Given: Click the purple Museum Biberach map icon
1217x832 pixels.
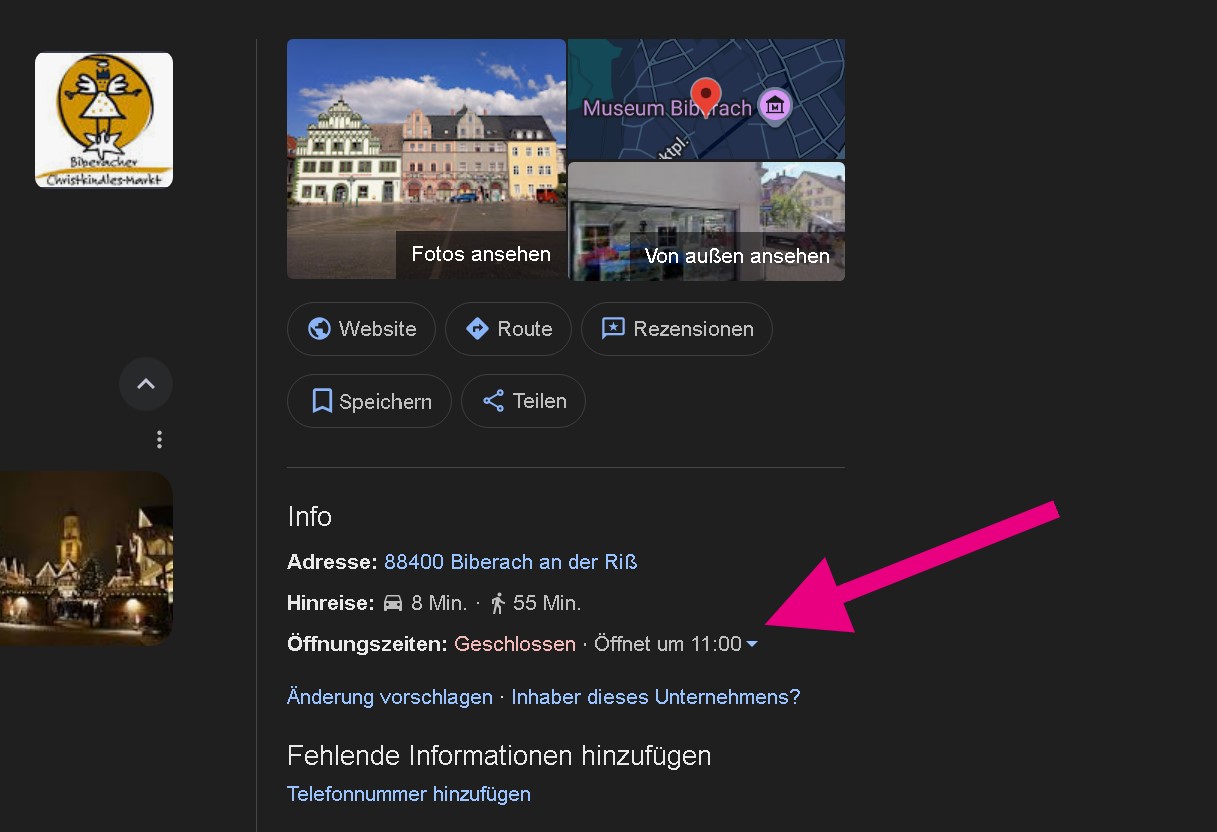Looking at the screenshot, I should [x=775, y=105].
